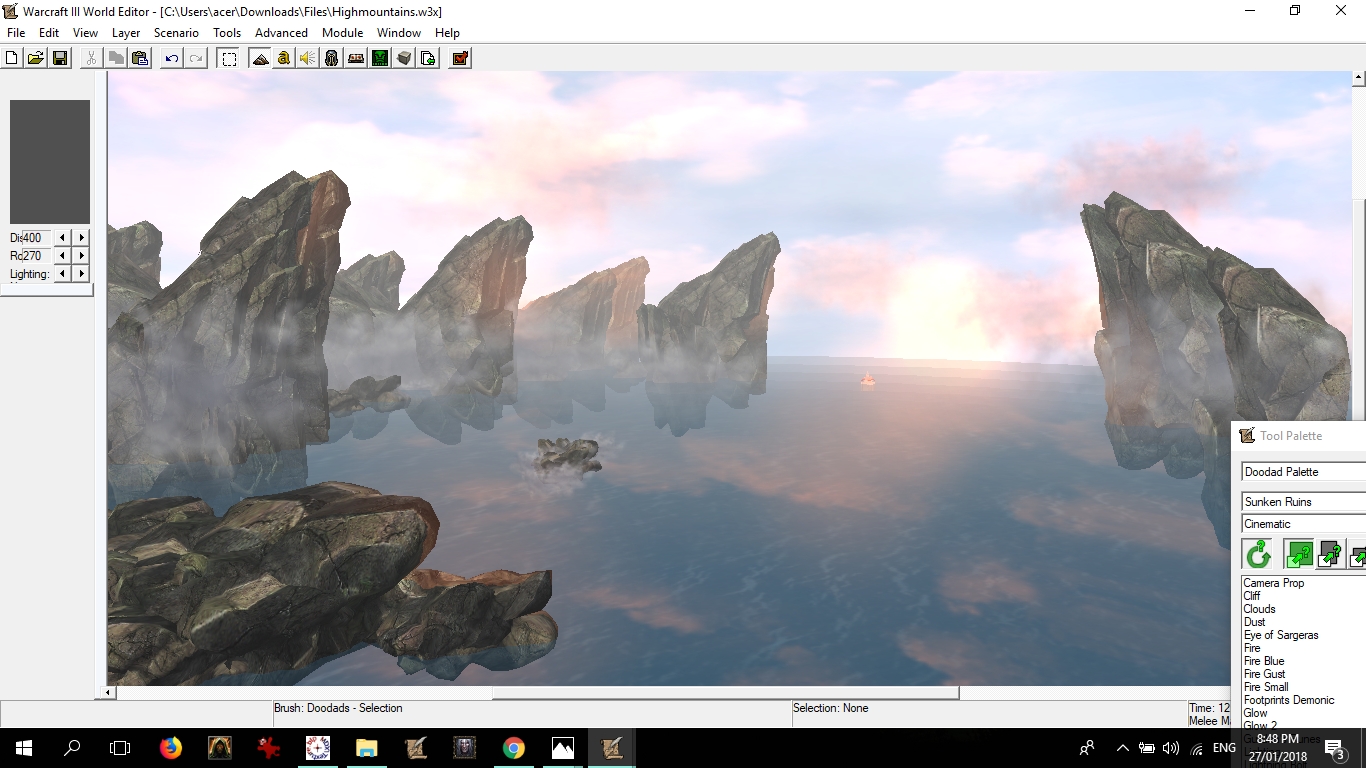
Task: Open the Object Editor helmet icon
Action: [332, 58]
